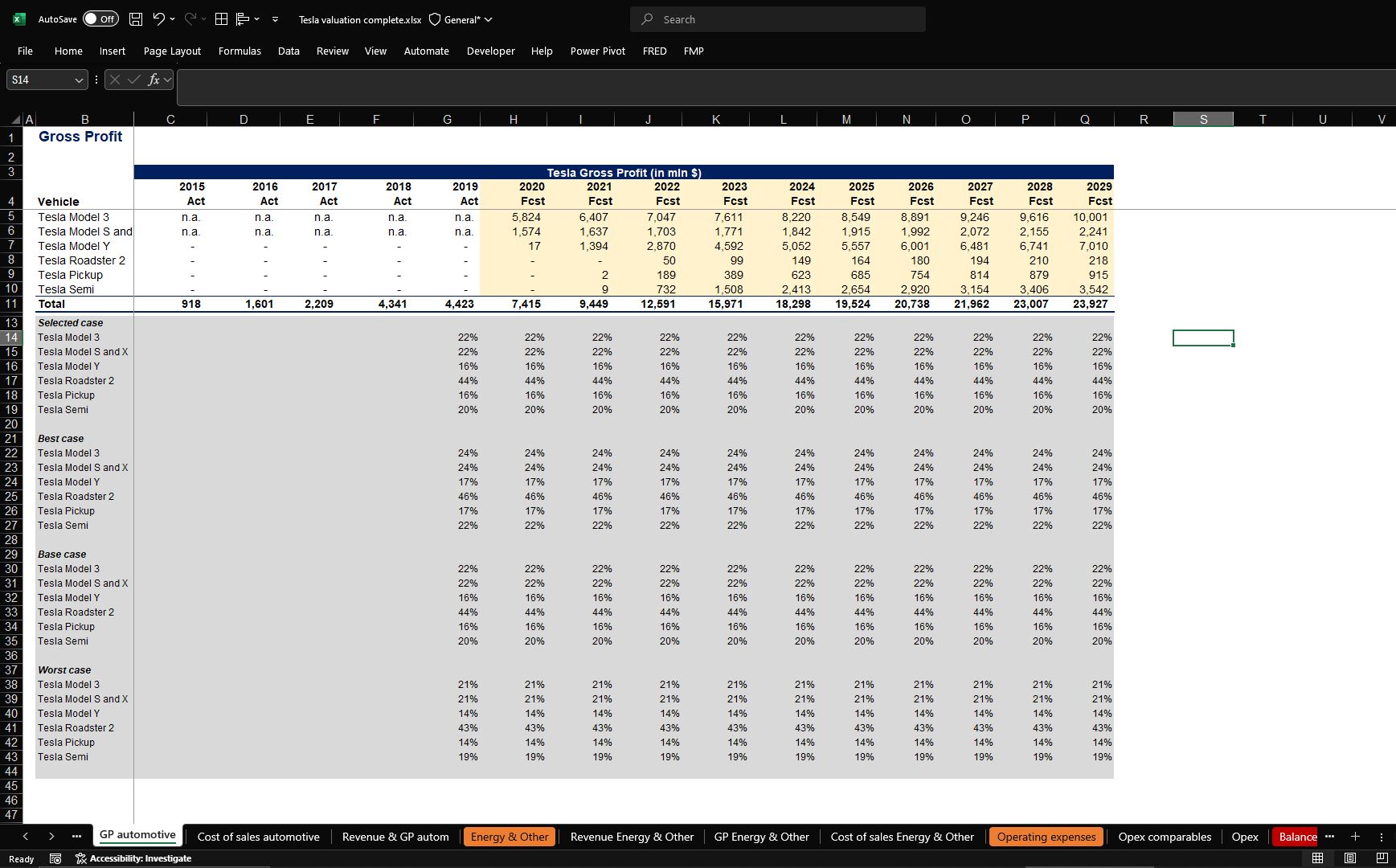This screenshot has width=1396, height=868.
Task: Click the Enter checkmark formula icon
Action: pyautogui.click(x=134, y=80)
